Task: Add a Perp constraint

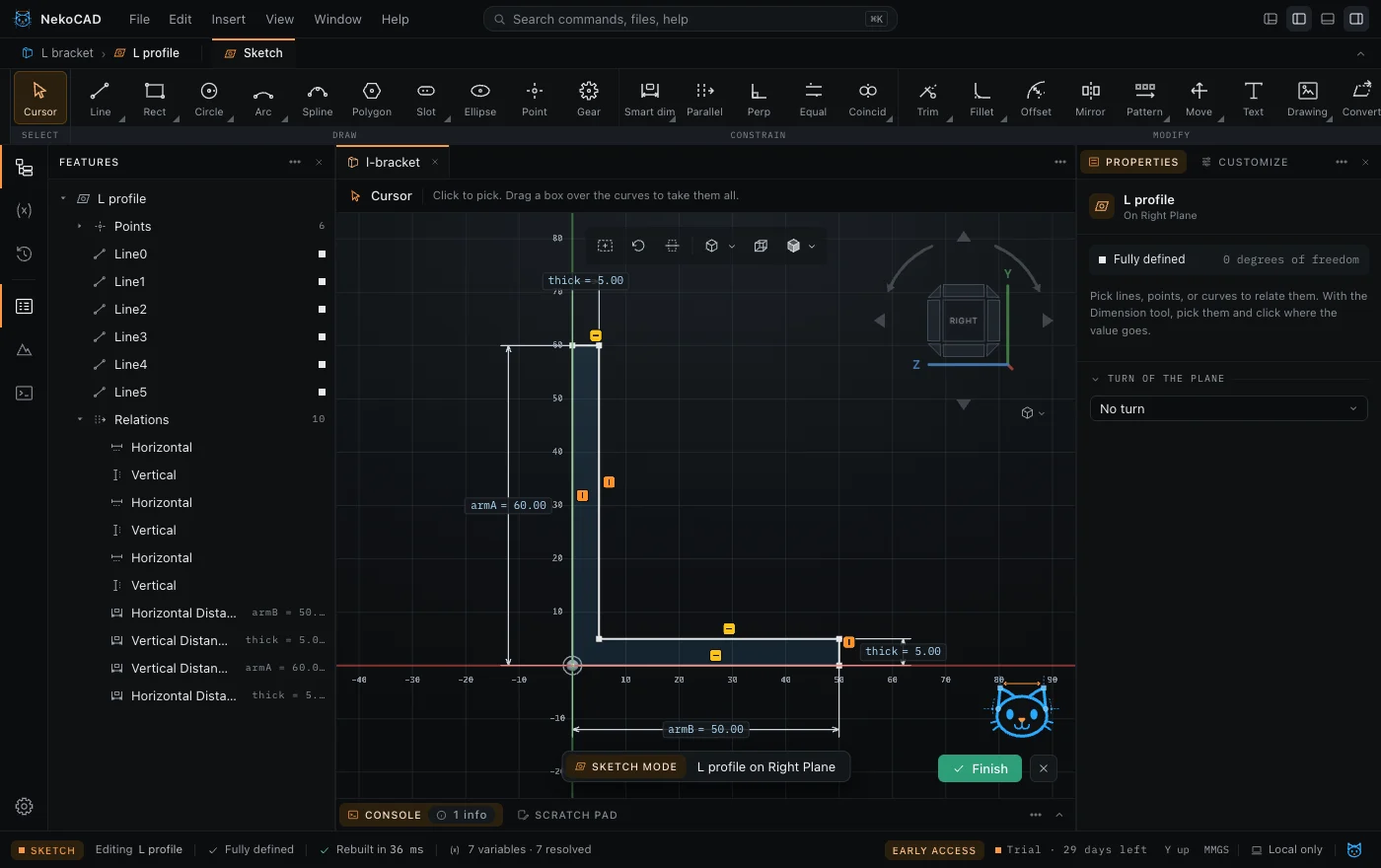Action: coord(759,99)
